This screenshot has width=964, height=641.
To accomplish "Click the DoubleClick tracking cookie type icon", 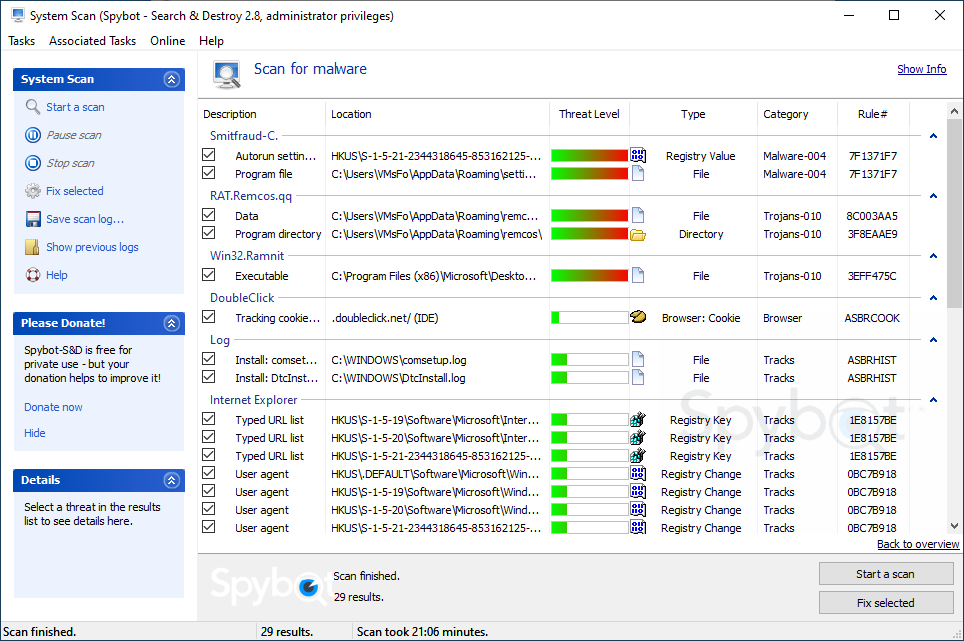I will coord(638,318).
